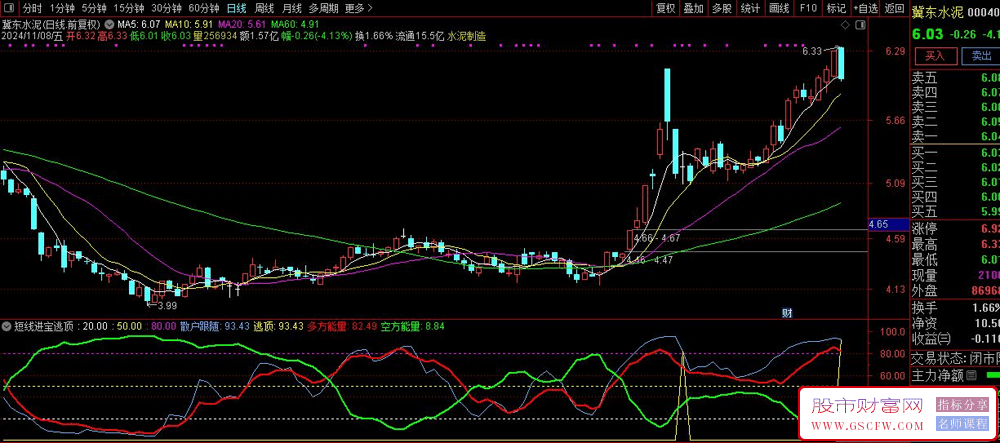The width and height of the screenshot is (1000, 443).
Task: Click the diamond icon above the chart
Action: click(846, 22)
